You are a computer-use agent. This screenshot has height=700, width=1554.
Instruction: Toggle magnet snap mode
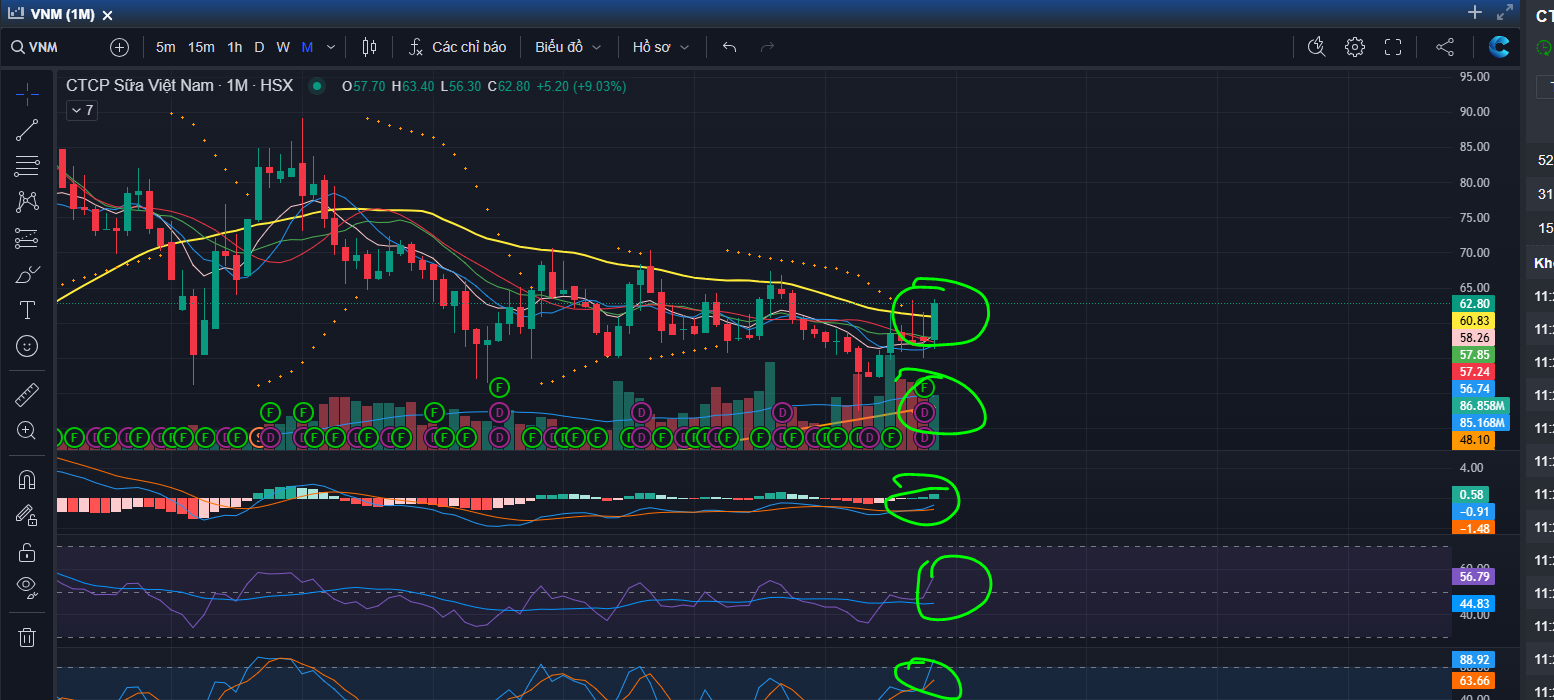(27, 480)
